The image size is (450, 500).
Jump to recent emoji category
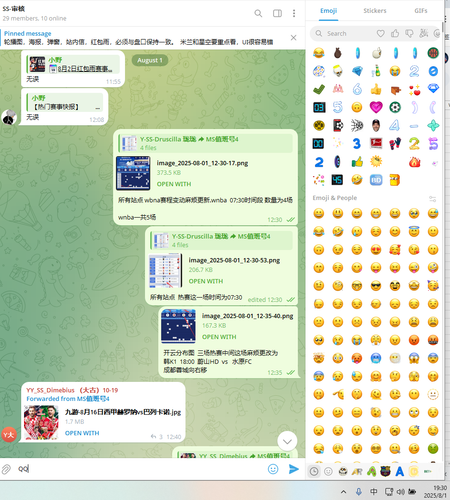click(x=314, y=471)
